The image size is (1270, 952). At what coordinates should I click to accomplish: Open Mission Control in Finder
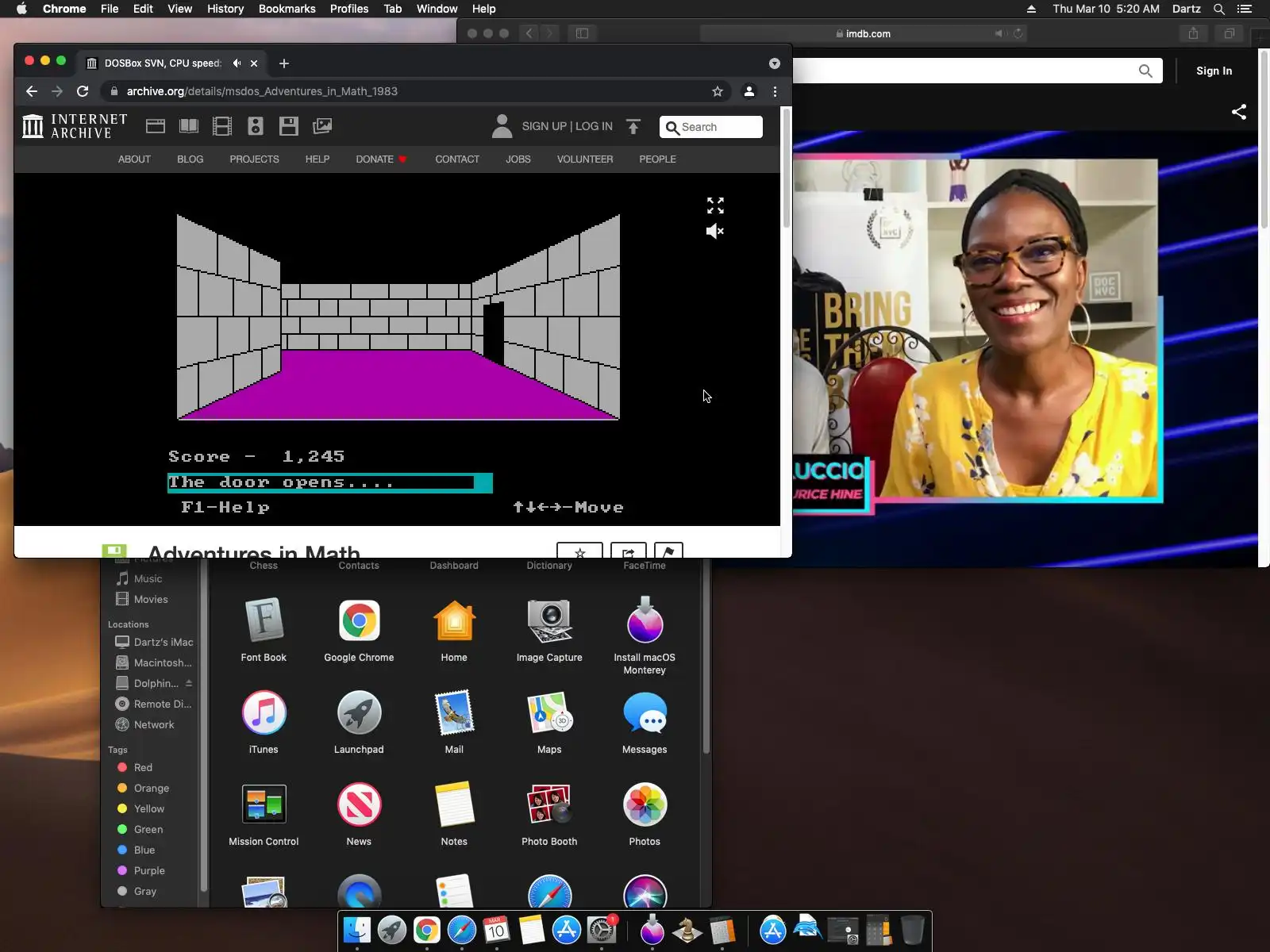(x=264, y=814)
